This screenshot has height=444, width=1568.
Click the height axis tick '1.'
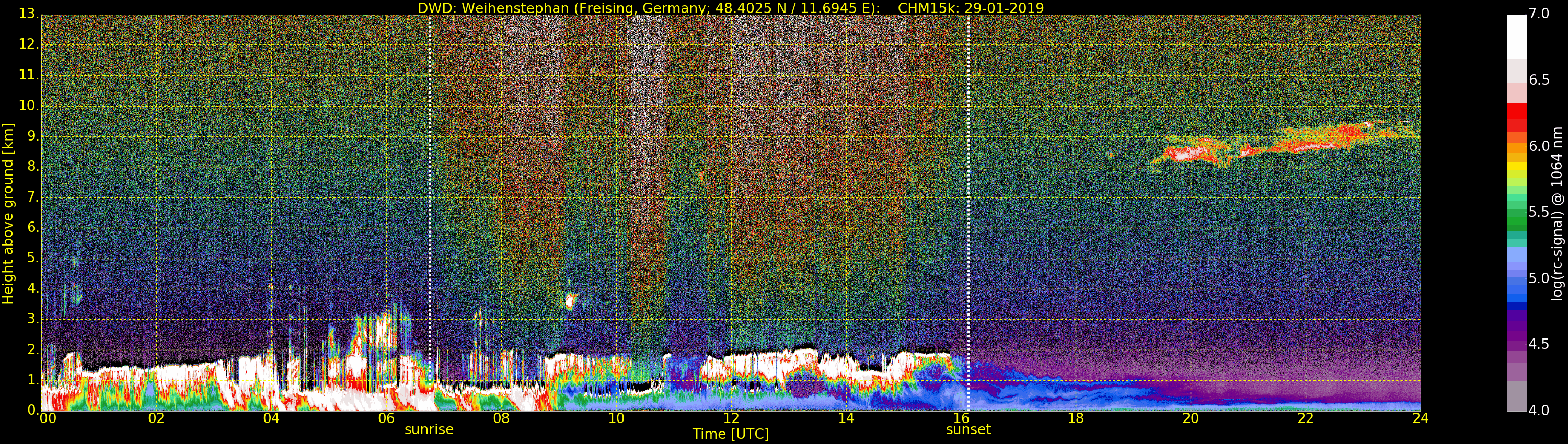pyautogui.click(x=32, y=380)
